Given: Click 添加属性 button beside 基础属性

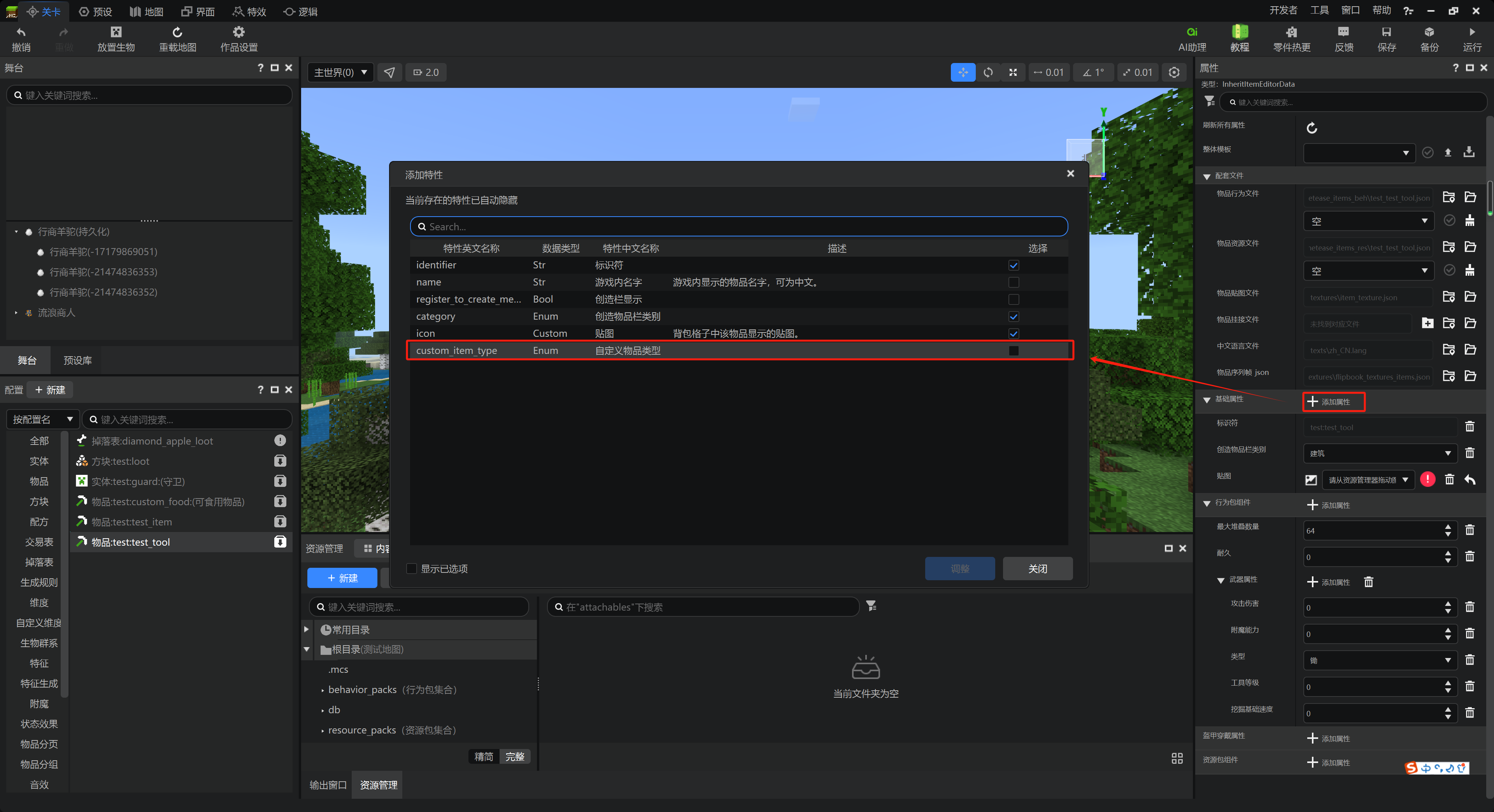Looking at the screenshot, I should [1333, 402].
